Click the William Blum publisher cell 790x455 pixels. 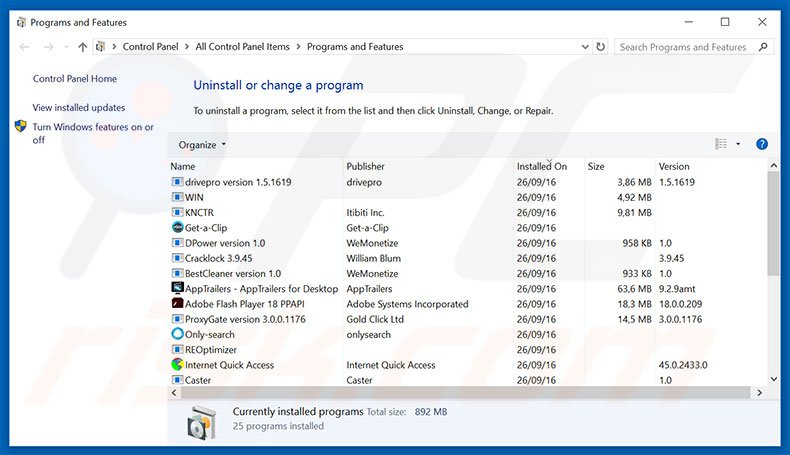tap(373, 258)
